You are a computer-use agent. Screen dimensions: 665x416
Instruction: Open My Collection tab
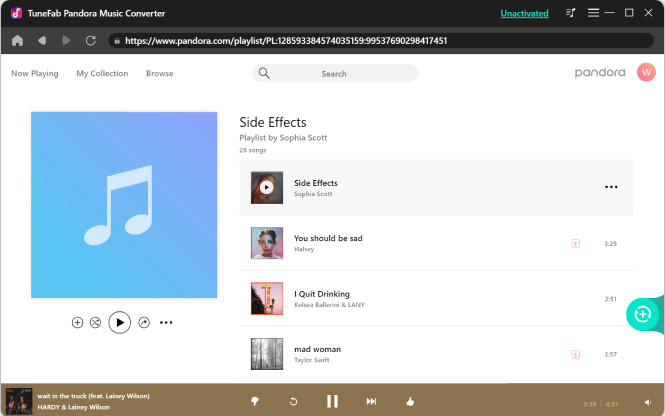tap(102, 73)
